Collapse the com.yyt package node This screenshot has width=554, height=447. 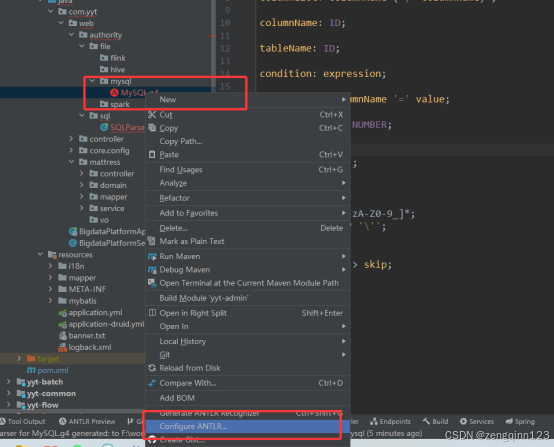coord(51,12)
